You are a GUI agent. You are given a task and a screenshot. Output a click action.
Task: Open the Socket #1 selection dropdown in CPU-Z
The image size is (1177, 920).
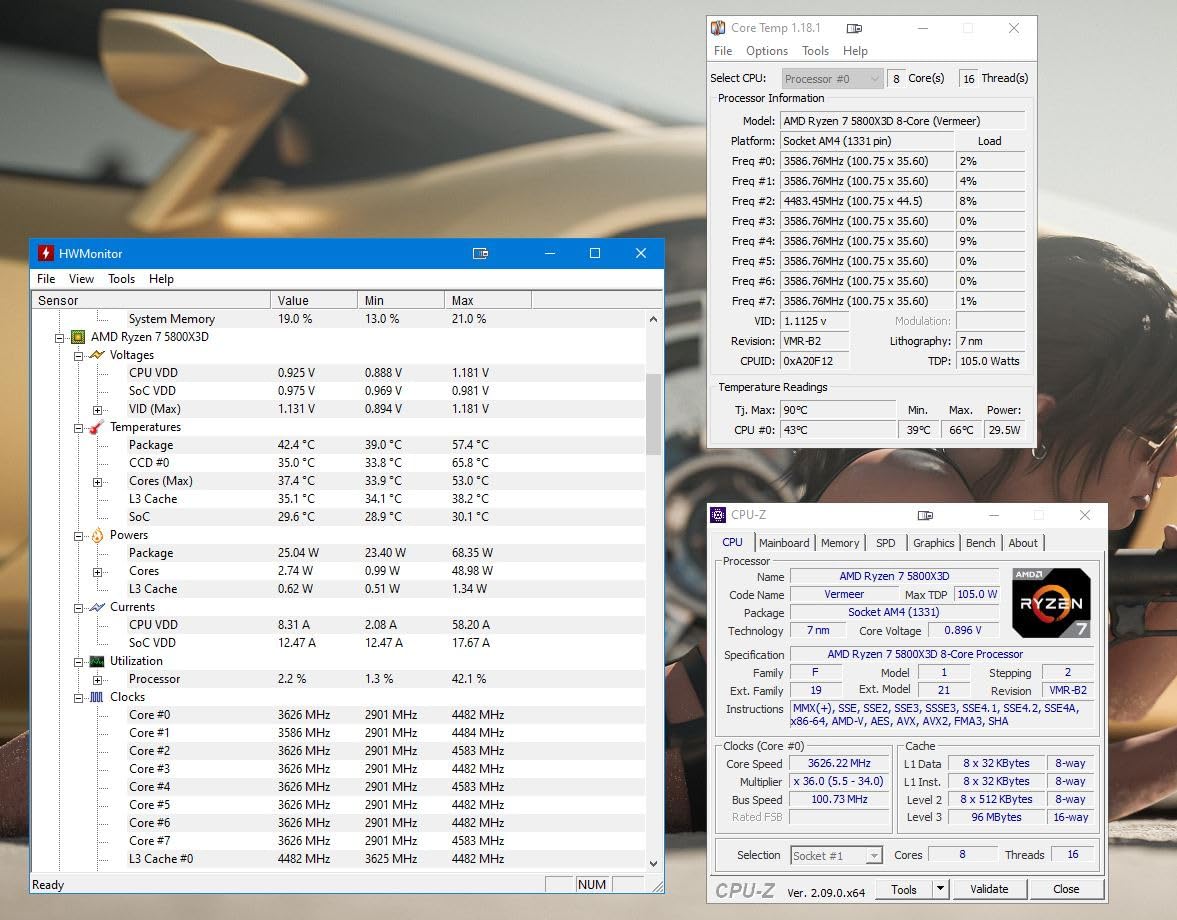click(x=835, y=855)
